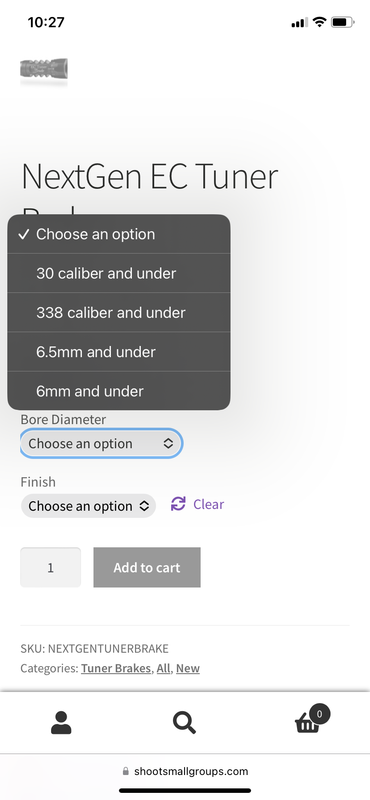Tap the search magnifier icon
This screenshot has width=370, height=800.
184,722
